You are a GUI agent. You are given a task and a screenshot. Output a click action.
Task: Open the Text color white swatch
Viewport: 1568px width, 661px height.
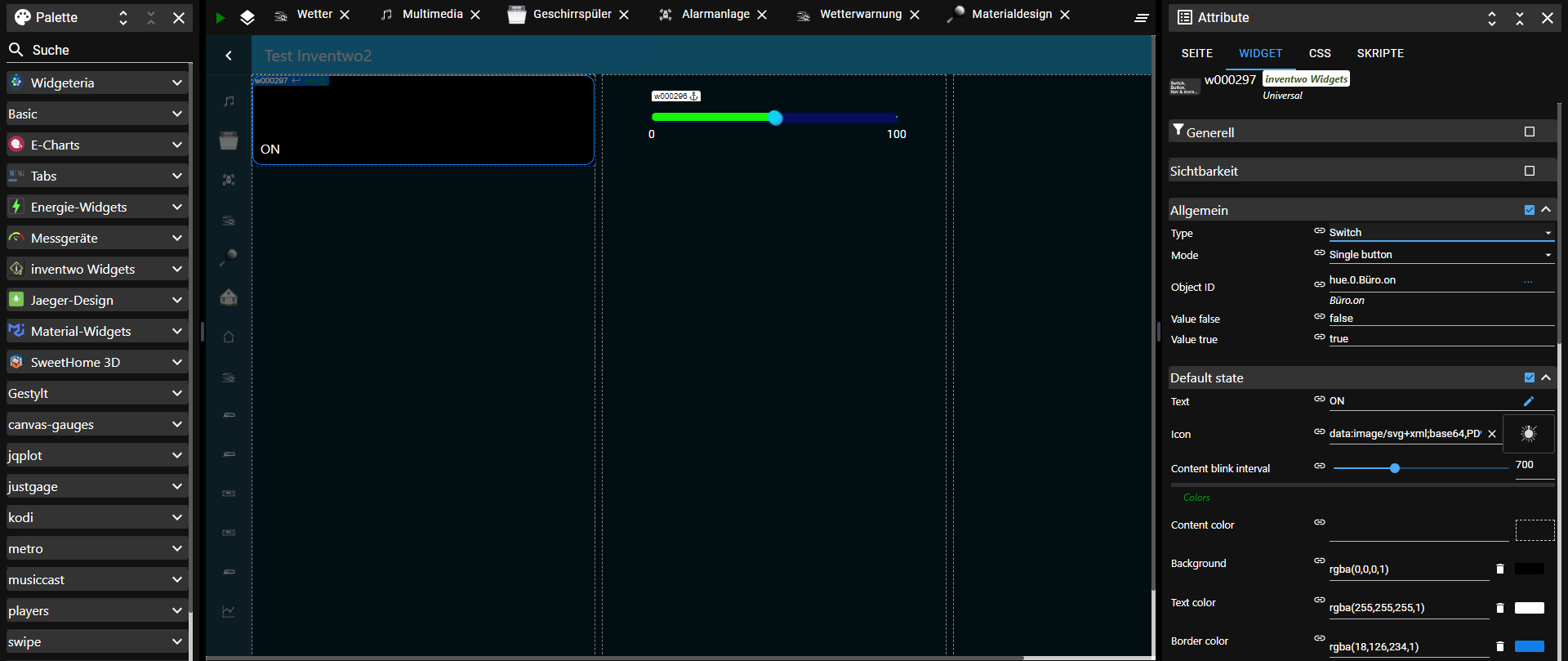click(1530, 608)
